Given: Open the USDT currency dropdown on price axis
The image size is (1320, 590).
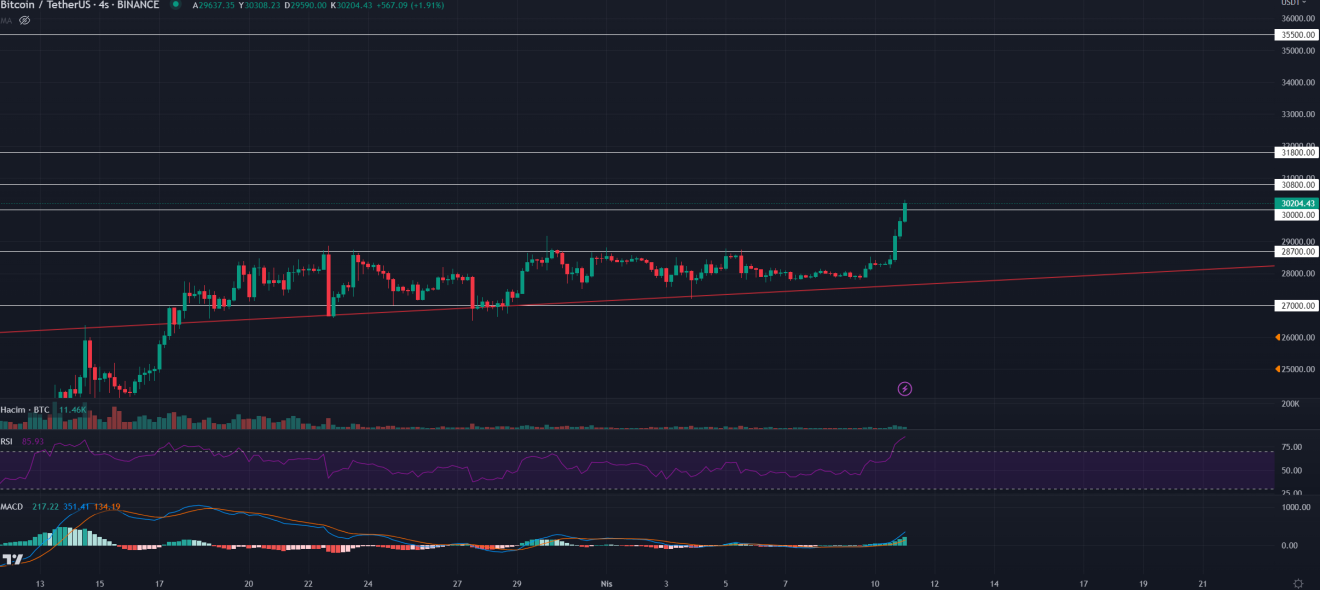Looking at the screenshot, I should click(x=1292, y=3).
